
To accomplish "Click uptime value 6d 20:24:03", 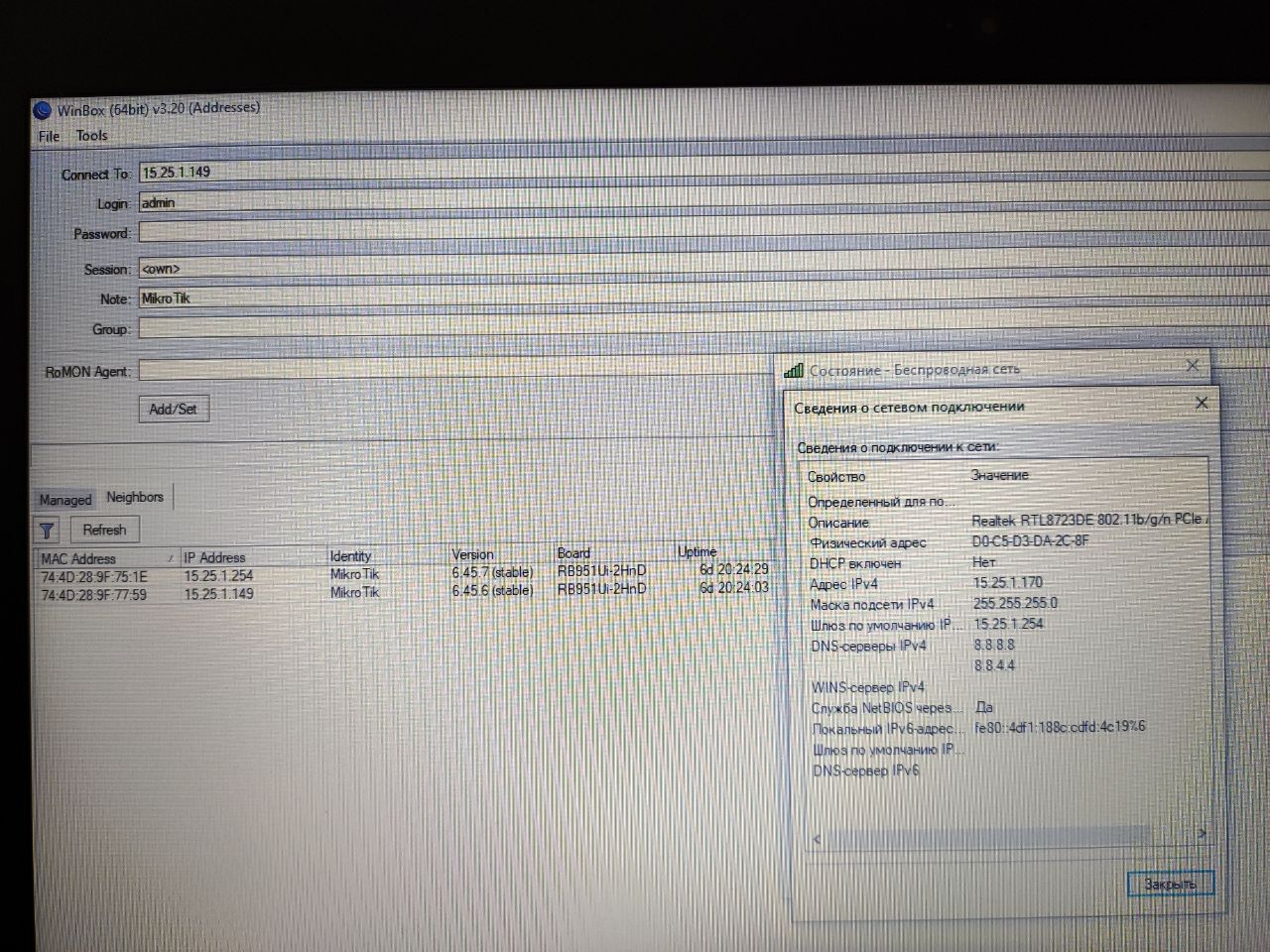I will [x=733, y=587].
